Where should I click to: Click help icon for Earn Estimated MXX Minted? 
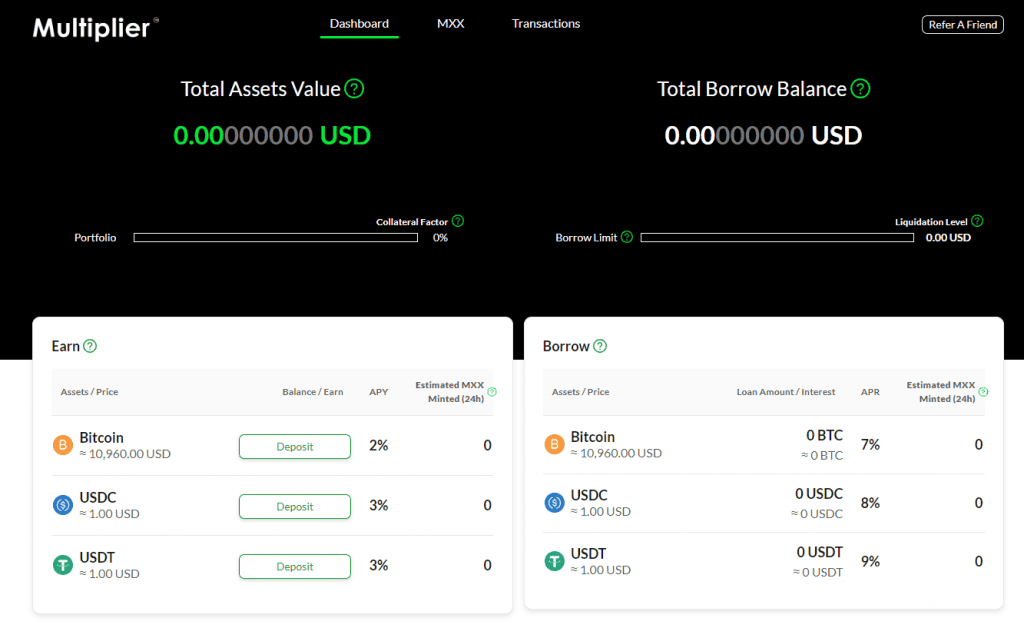coord(492,392)
